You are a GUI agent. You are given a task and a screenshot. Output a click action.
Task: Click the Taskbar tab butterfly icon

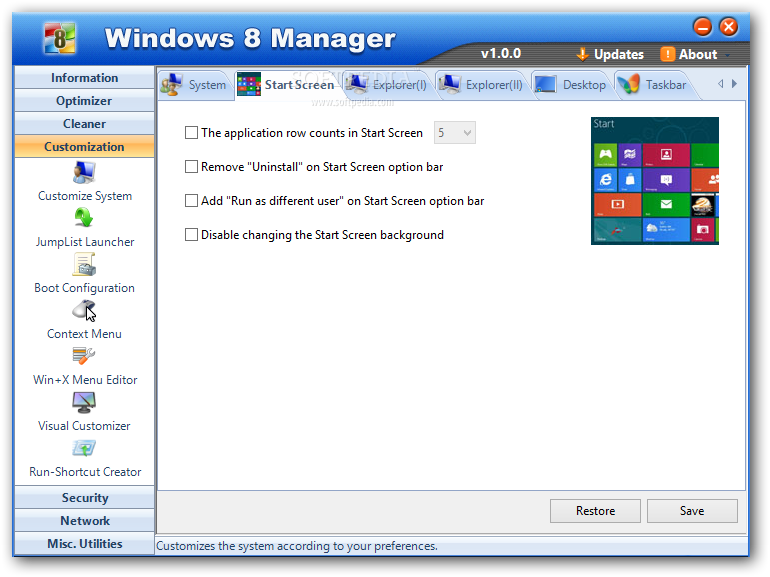coord(629,84)
